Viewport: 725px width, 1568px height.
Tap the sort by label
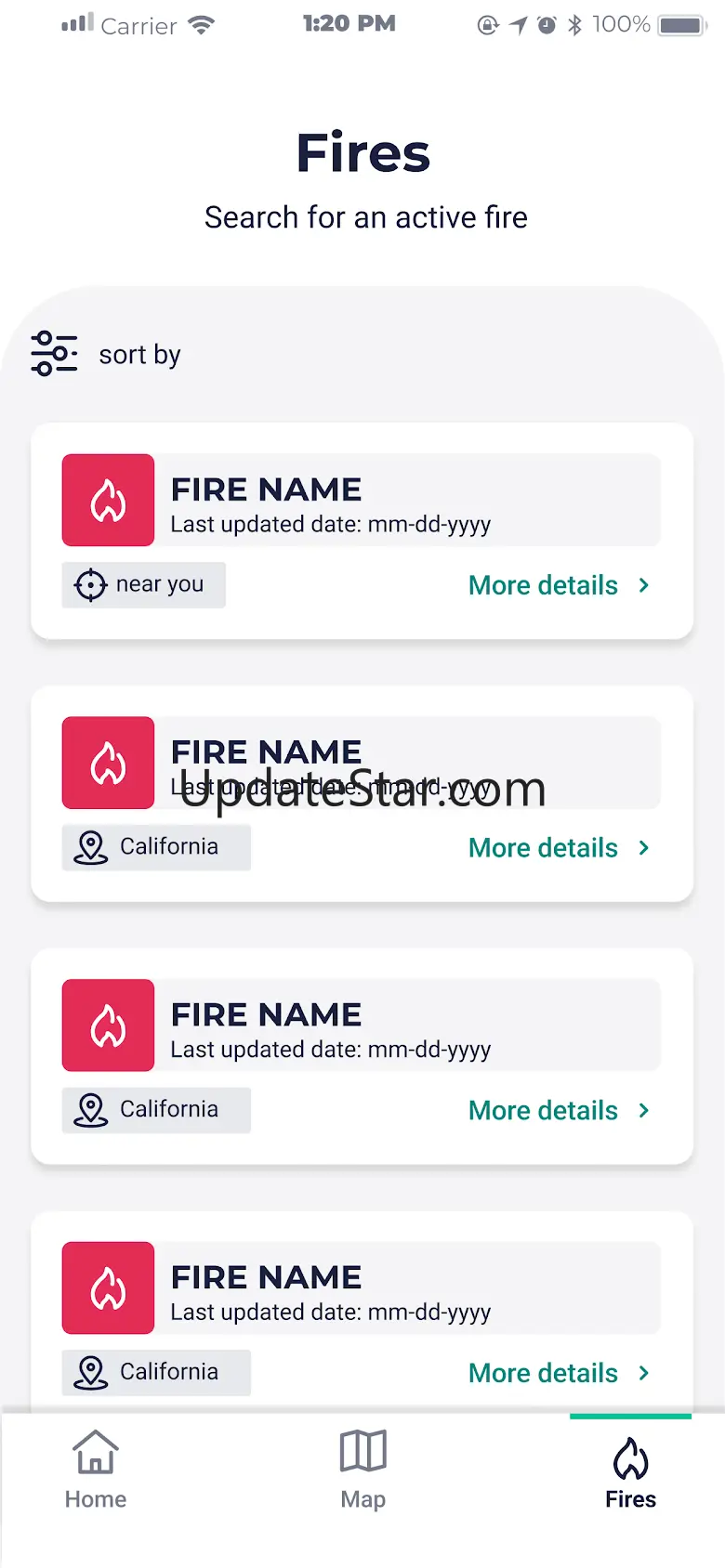pyautogui.click(x=139, y=355)
